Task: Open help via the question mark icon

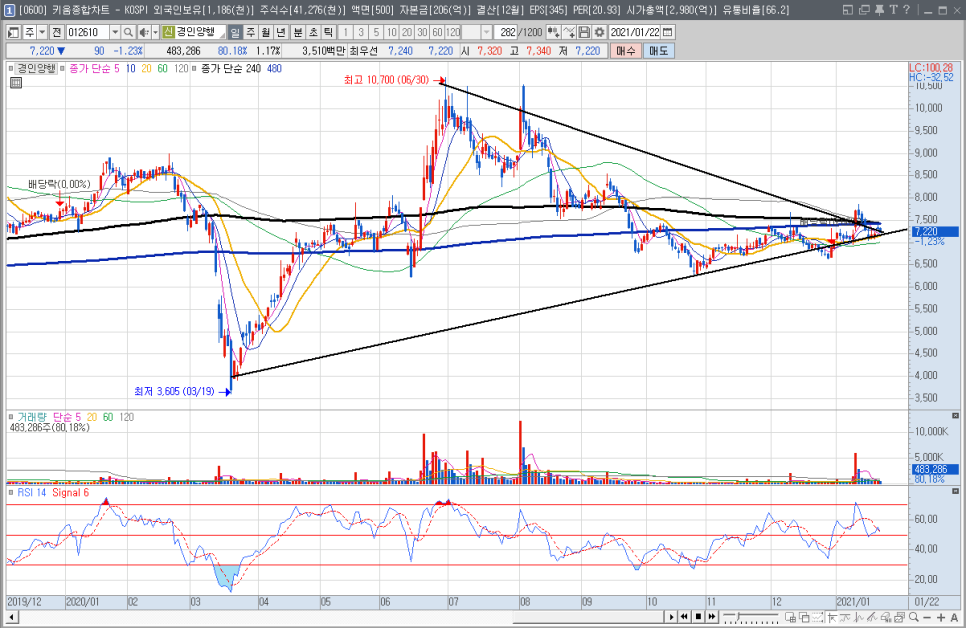Action: [906, 10]
